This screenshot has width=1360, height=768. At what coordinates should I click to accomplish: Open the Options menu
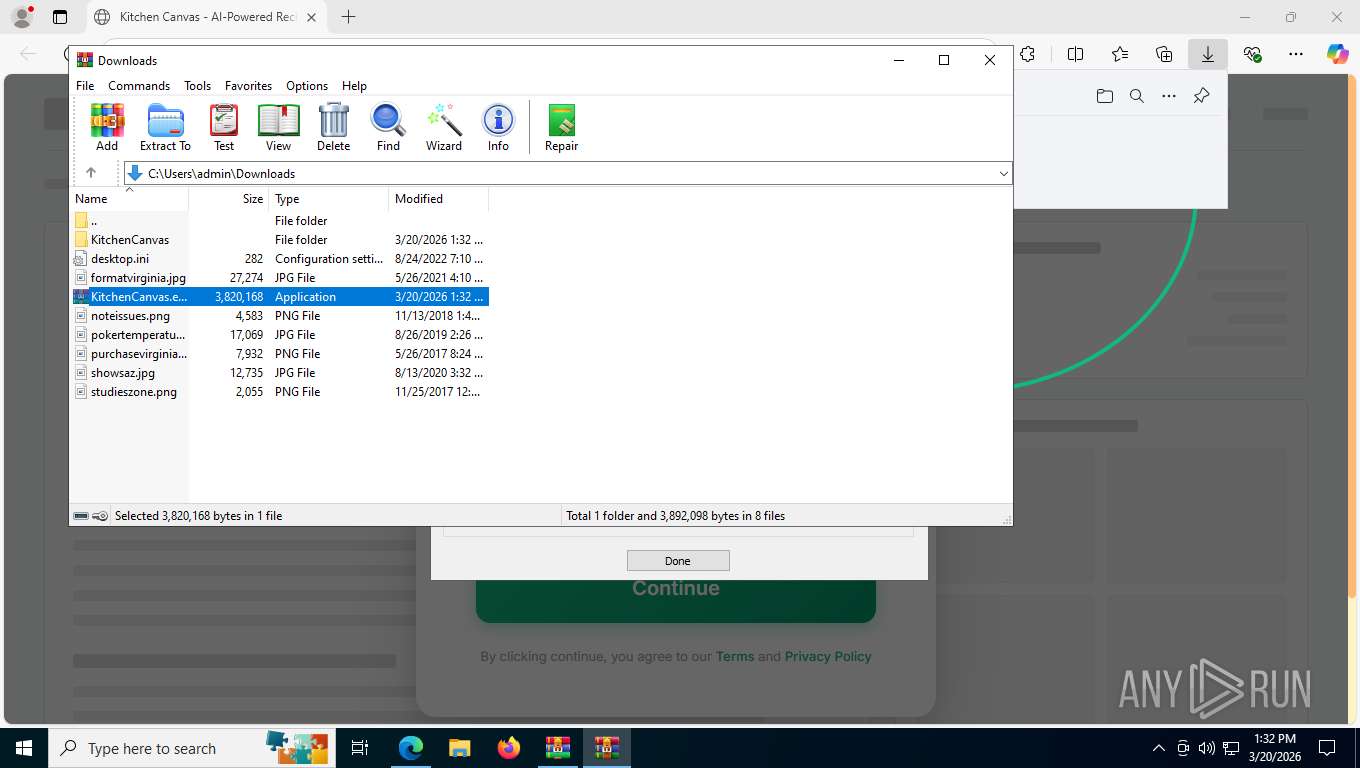[307, 86]
